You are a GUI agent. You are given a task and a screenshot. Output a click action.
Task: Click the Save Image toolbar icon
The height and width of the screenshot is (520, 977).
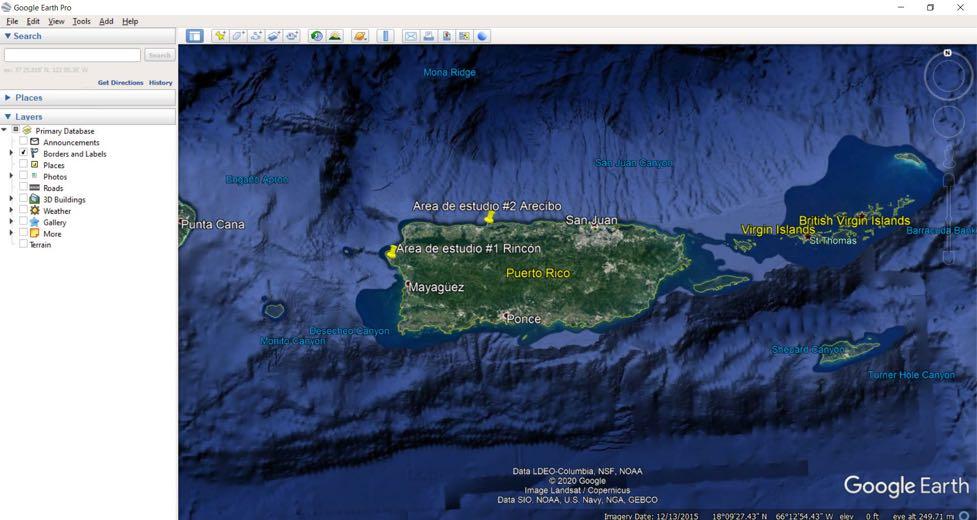coord(447,36)
